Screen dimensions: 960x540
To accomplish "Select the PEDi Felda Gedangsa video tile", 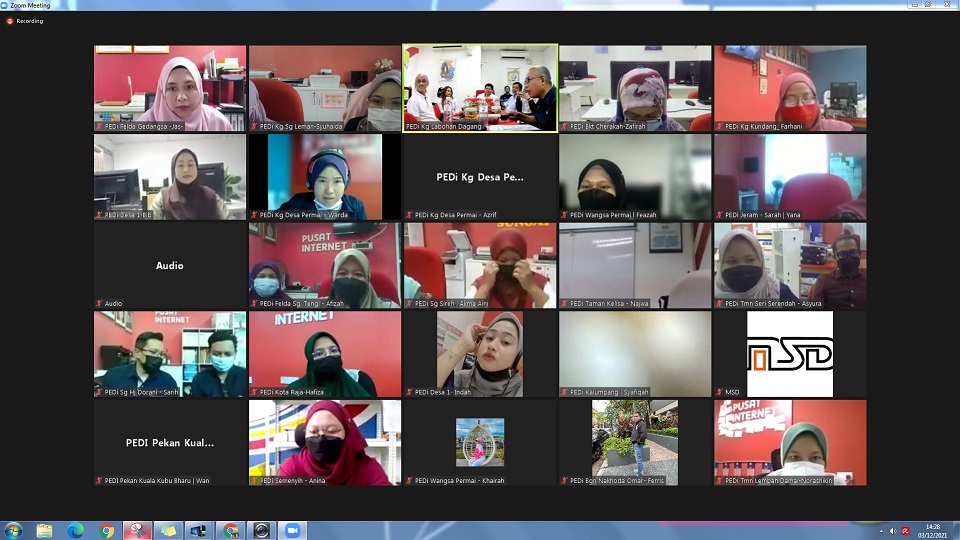I will tap(170, 88).
